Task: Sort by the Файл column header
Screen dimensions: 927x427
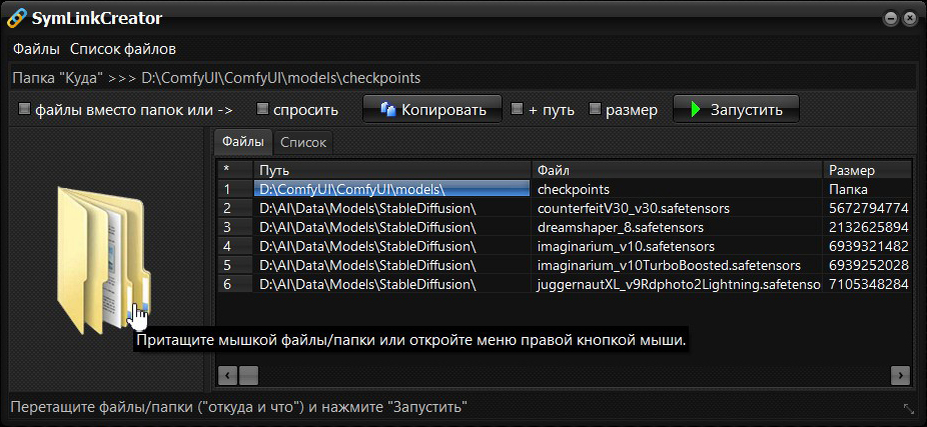Action: tap(677, 170)
